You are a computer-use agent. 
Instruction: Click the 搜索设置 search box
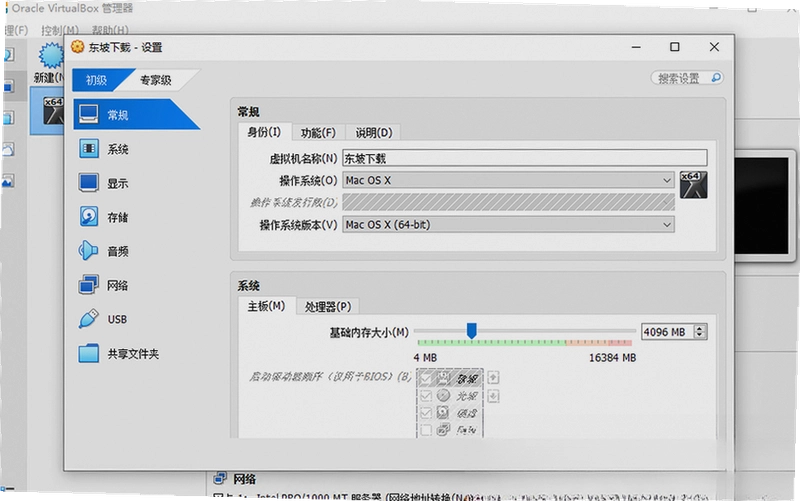pyautogui.click(x=687, y=78)
